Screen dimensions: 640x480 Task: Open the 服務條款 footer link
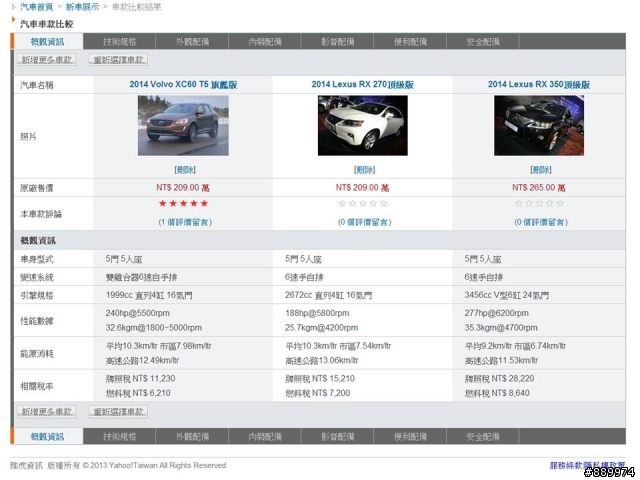tap(566, 465)
